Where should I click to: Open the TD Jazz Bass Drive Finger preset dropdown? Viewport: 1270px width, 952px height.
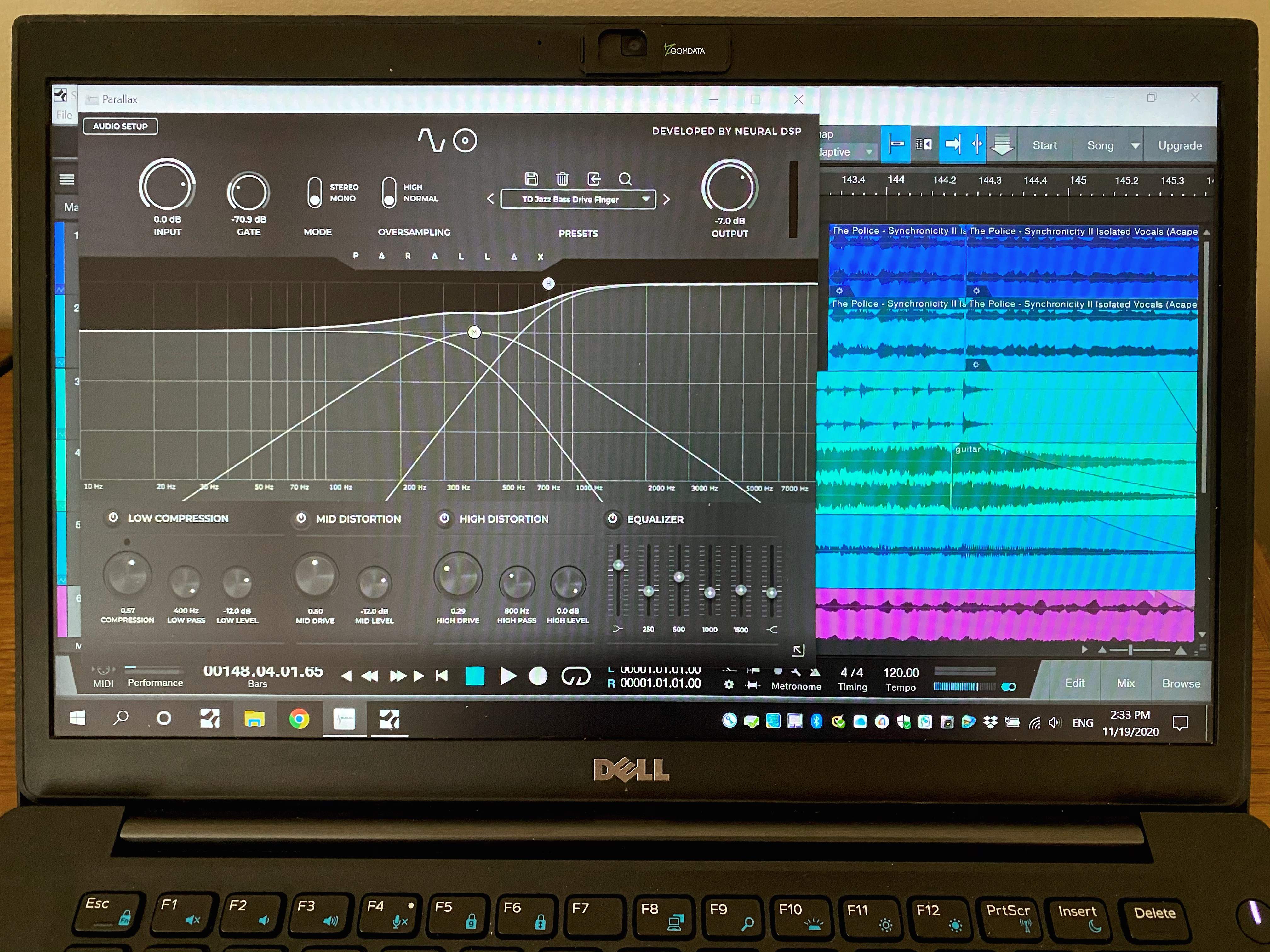point(578,199)
